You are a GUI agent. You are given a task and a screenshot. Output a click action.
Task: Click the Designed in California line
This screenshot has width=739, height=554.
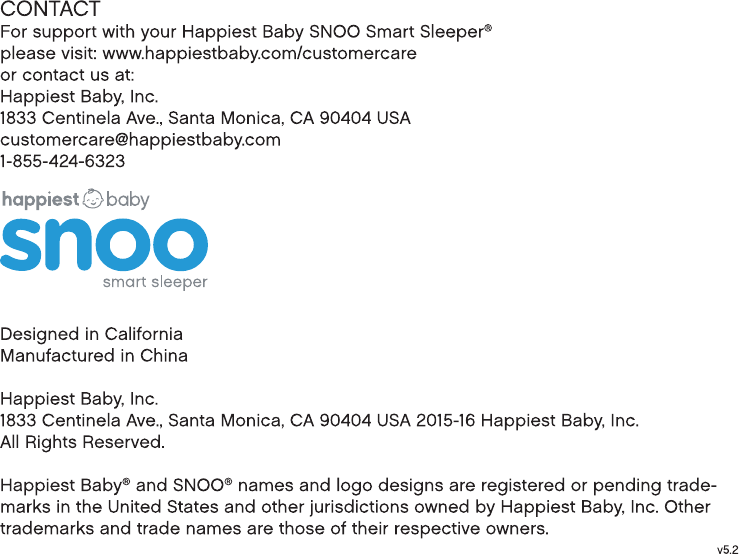click(91, 334)
